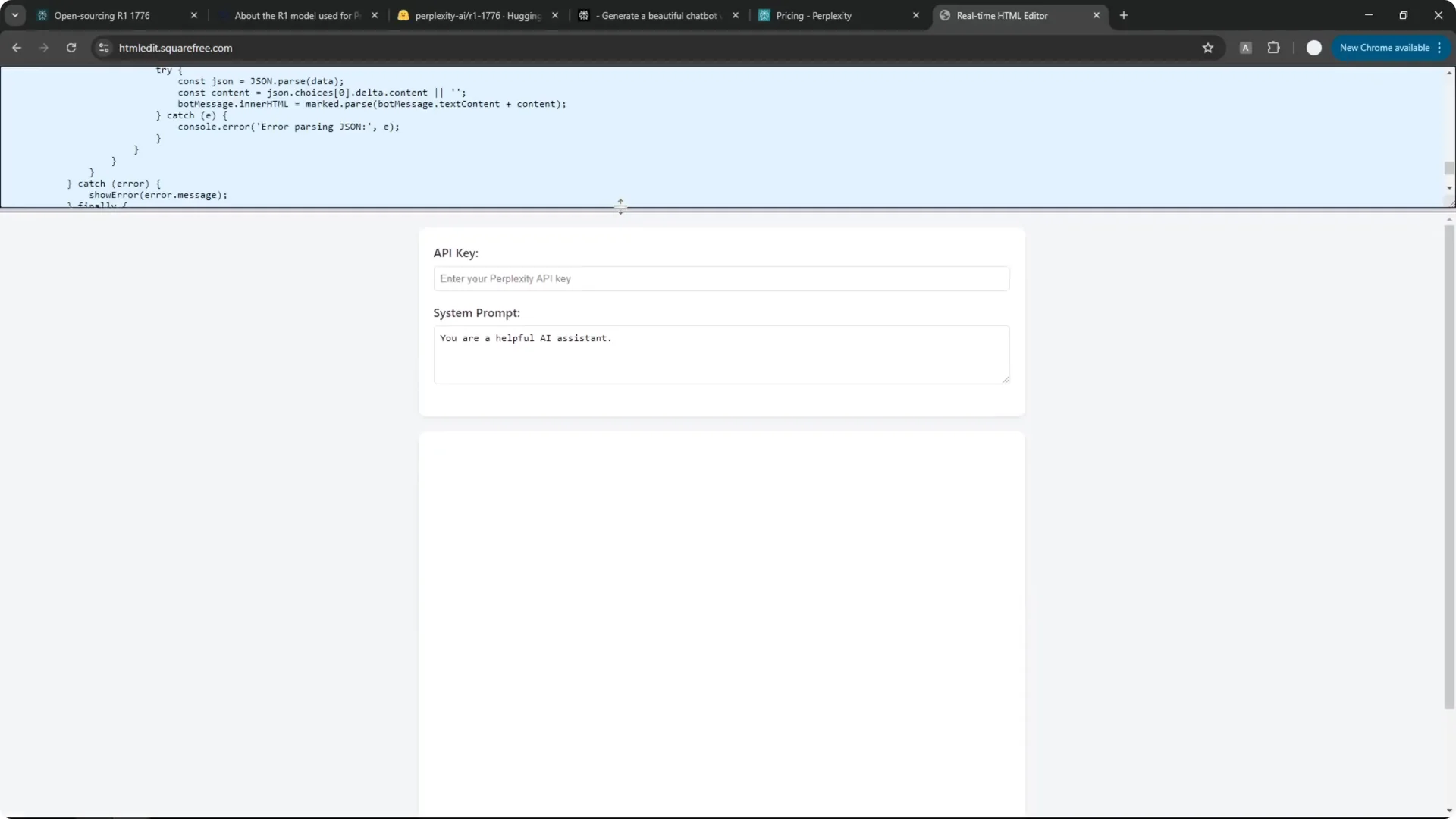
Task: Open a new tab with the plus button
Action: [x=1124, y=15]
